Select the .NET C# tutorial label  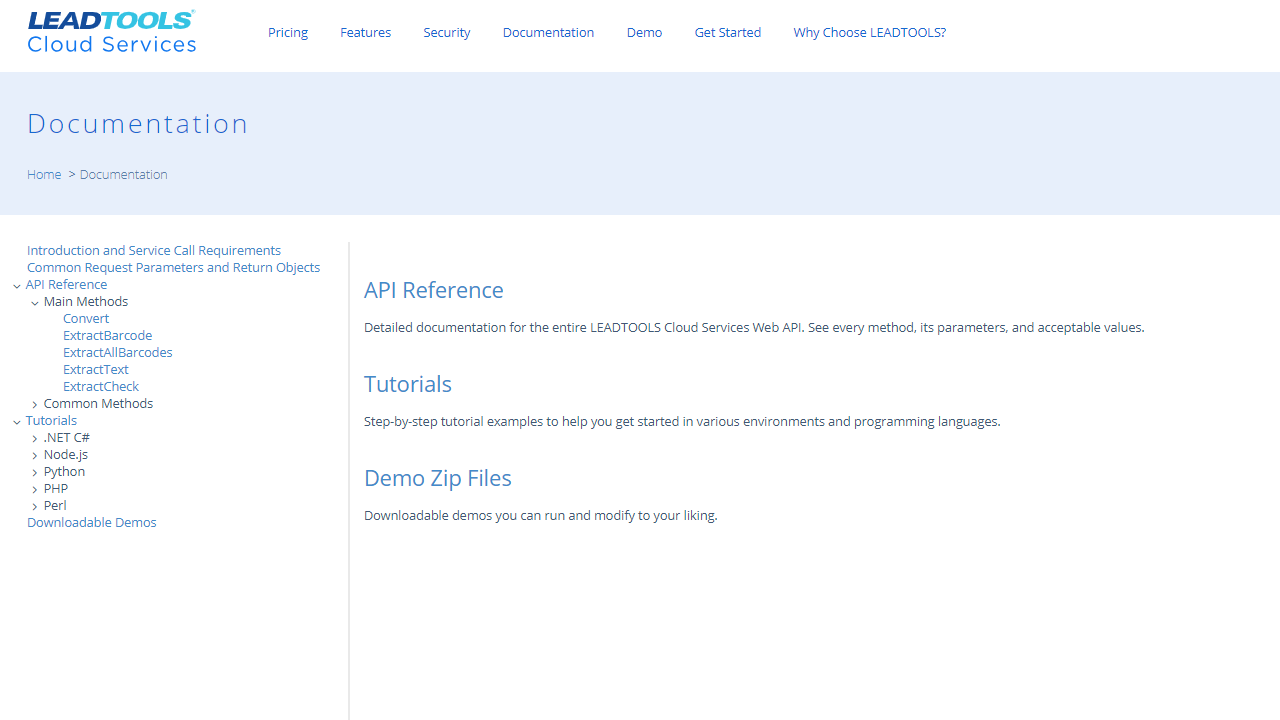(x=67, y=437)
